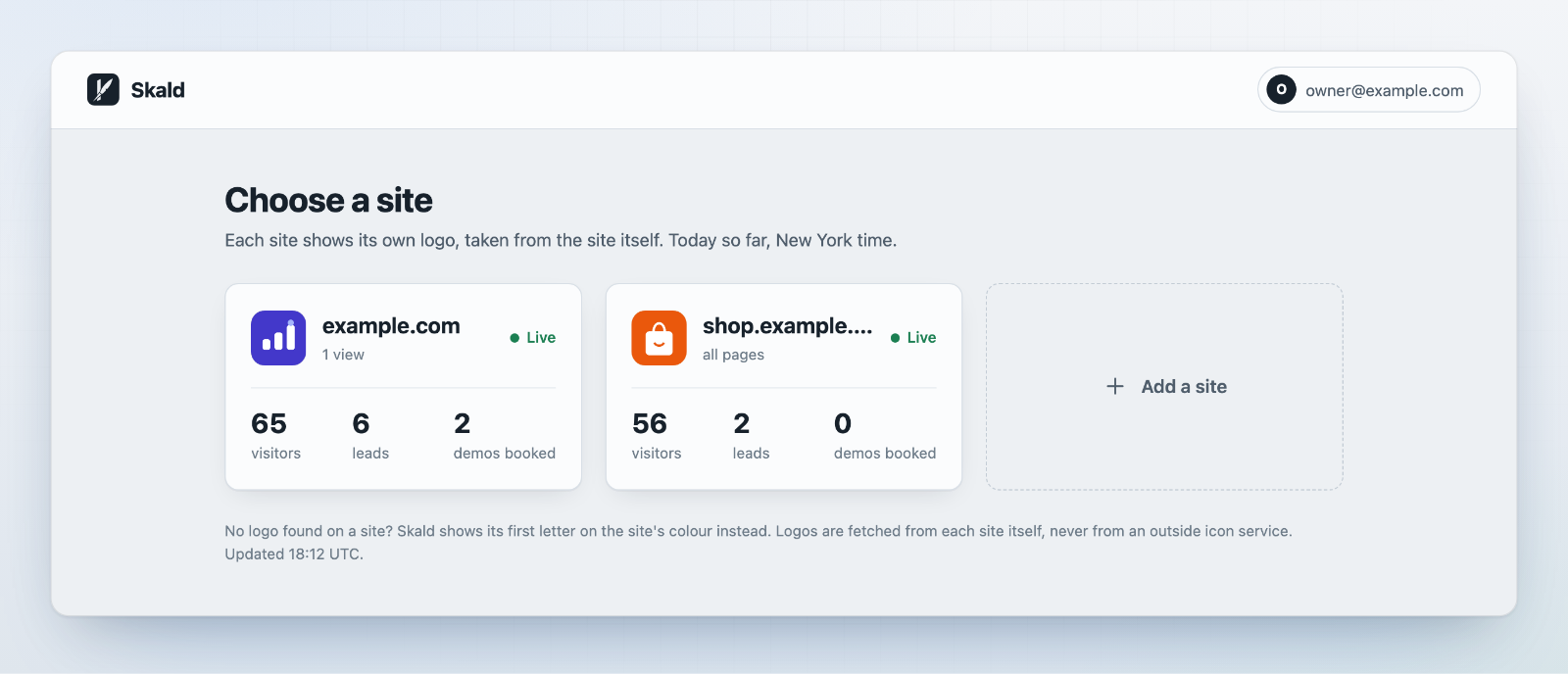Click the 65 visitors value

[x=269, y=424]
